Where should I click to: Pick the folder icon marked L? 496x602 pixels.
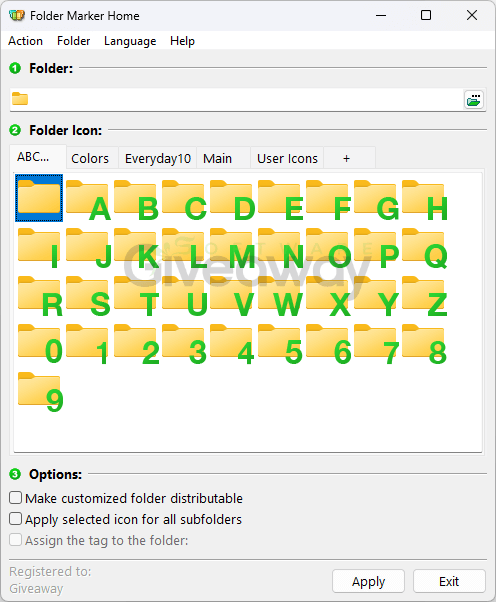pyautogui.click(x=183, y=246)
